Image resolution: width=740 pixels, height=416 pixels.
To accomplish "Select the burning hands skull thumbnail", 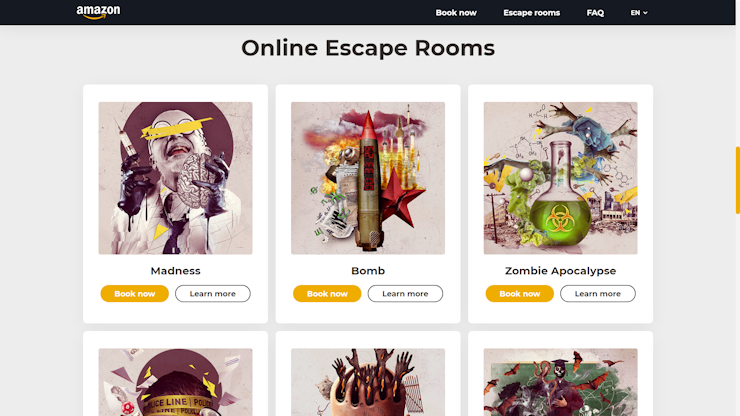I will 368,382.
